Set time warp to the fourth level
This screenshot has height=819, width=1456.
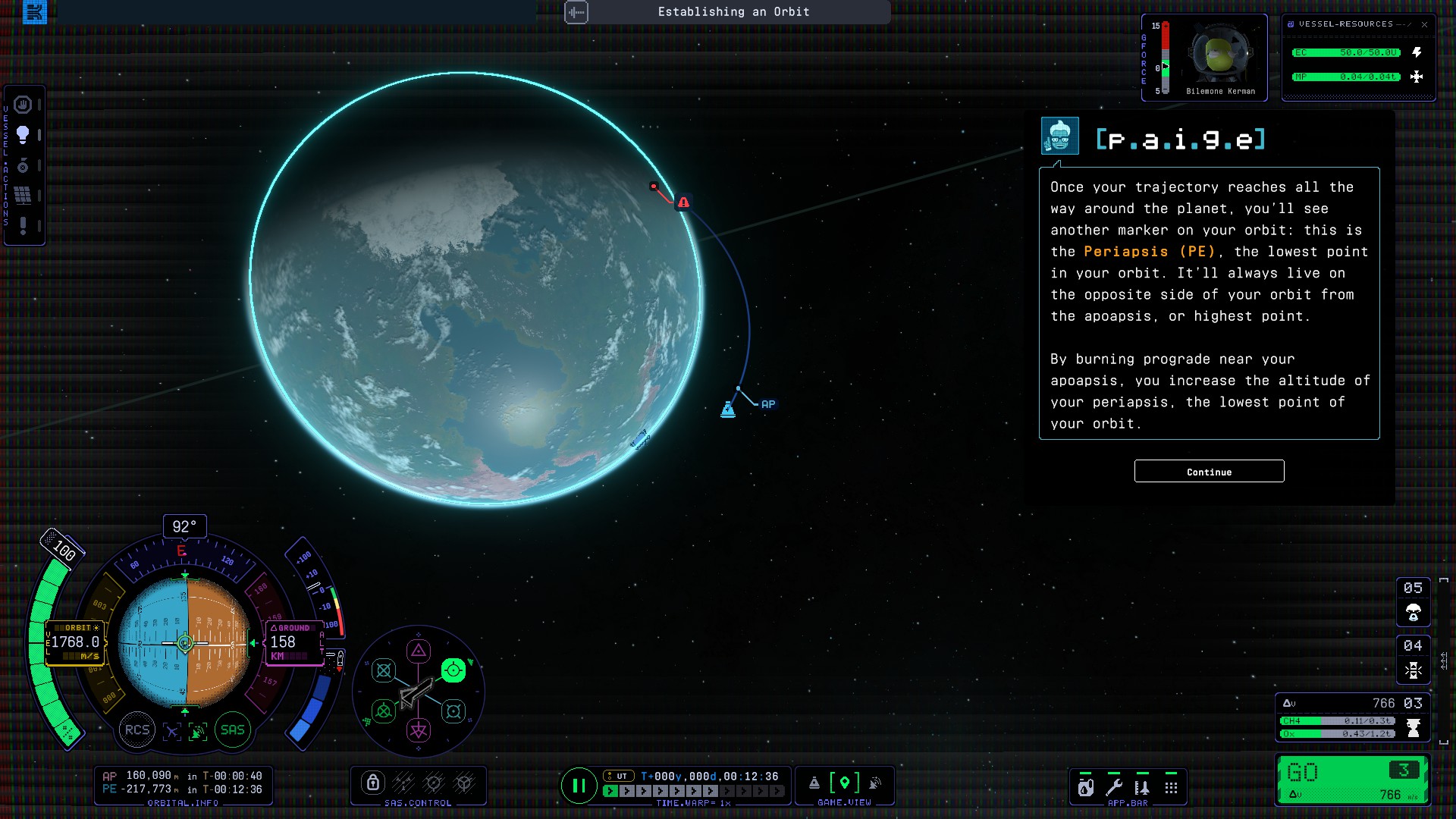[x=660, y=791]
